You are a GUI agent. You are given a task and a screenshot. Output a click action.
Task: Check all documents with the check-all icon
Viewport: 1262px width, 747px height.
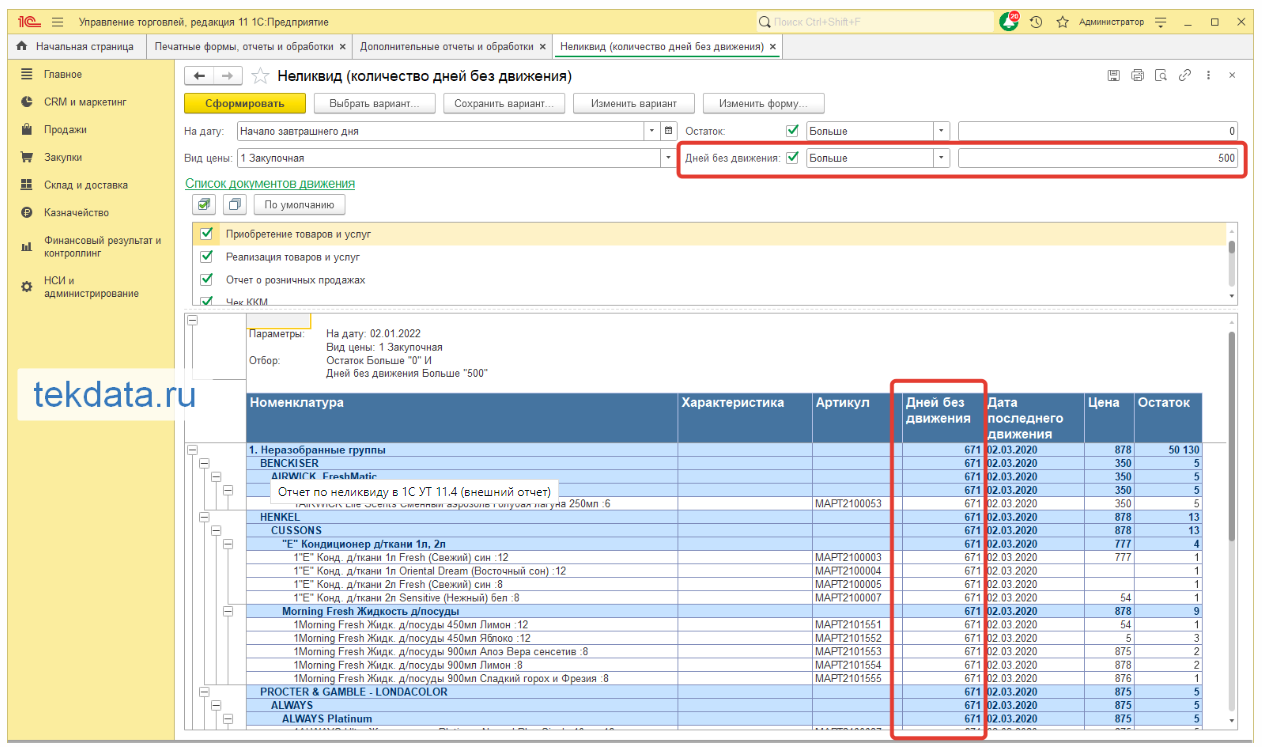[204, 204]
